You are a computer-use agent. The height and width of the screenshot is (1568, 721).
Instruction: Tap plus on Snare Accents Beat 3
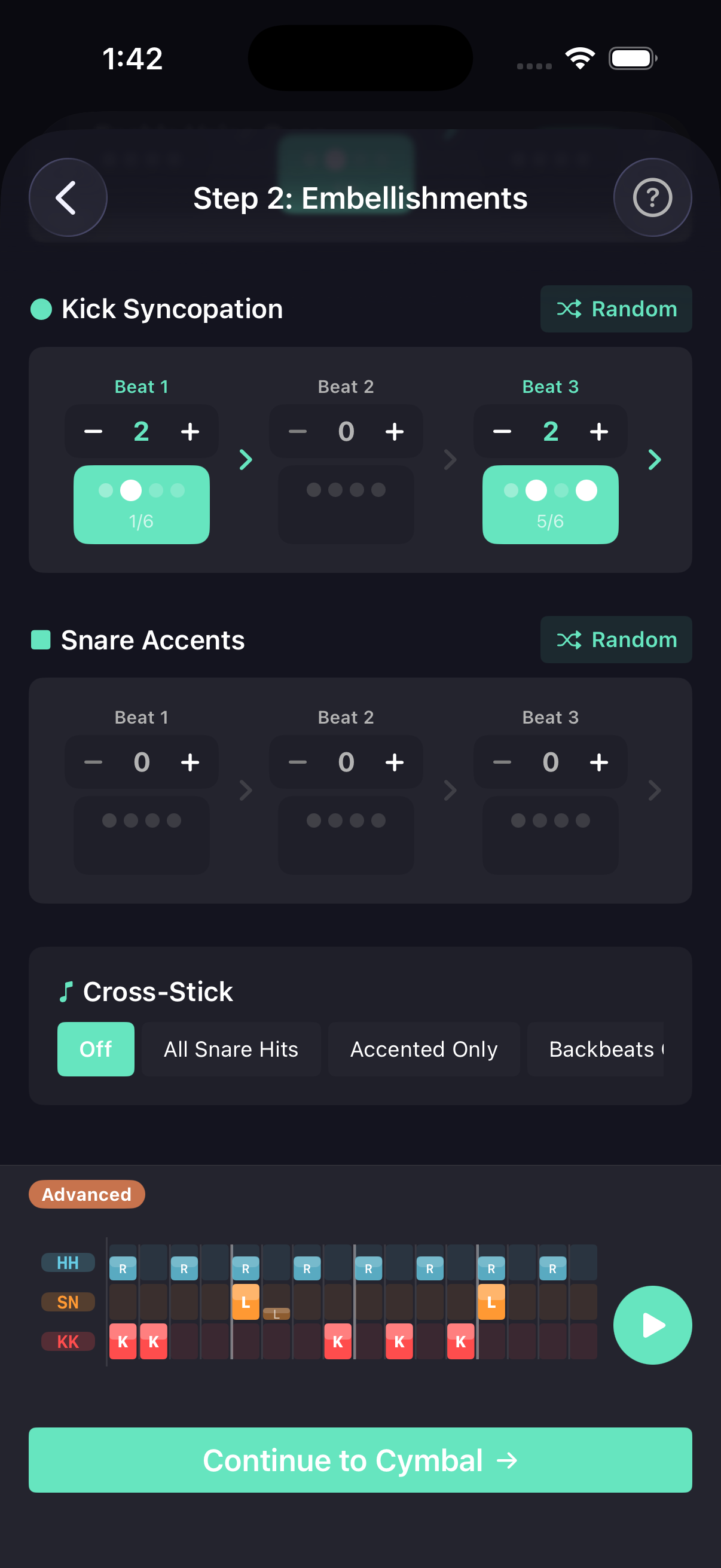click(598, 762)
